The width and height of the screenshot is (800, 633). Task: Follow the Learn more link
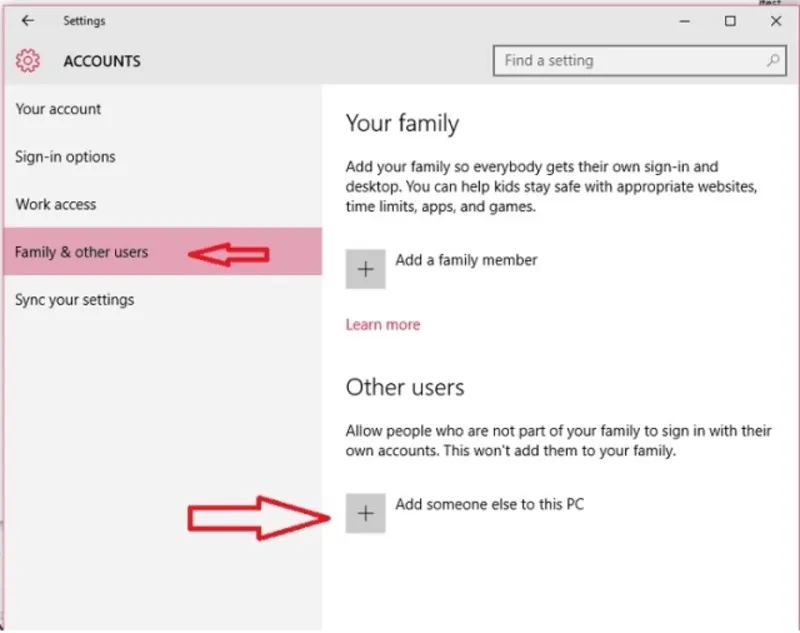(382, 324)
